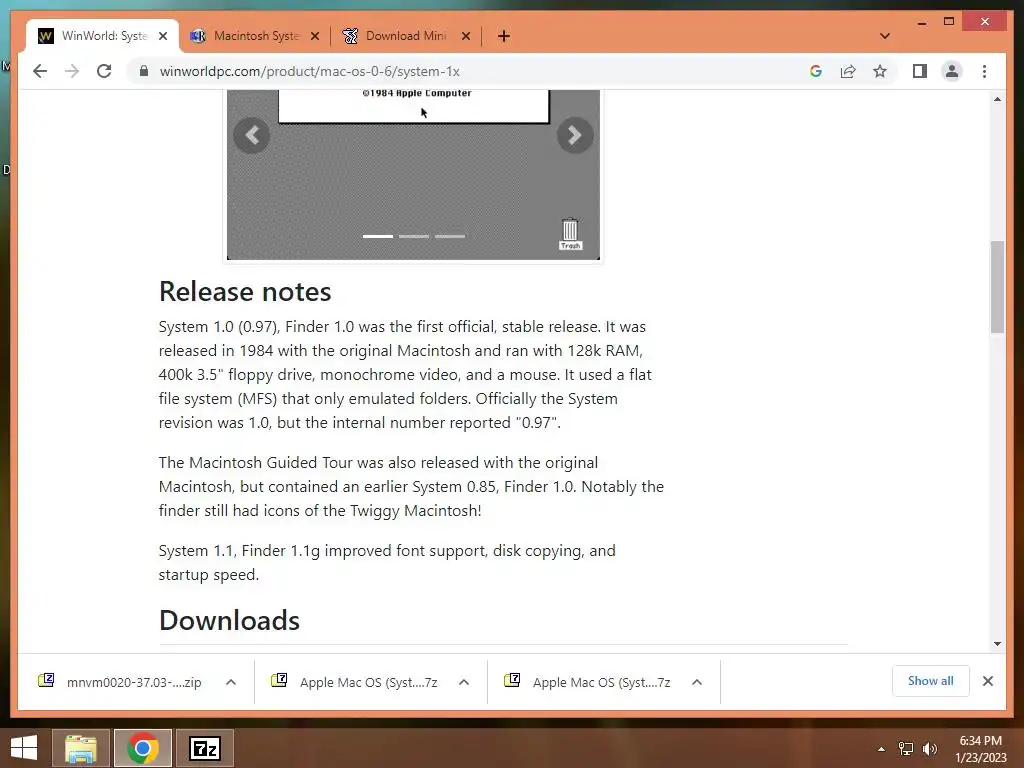Image resolution: width=1024 pixels, height=768 pixels.
Task: Close the WinWorld tab
Action: coord(163,36)
